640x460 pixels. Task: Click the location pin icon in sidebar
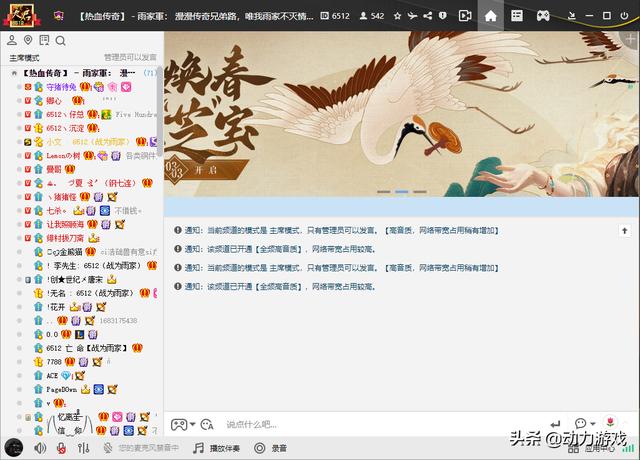point(28,40)
